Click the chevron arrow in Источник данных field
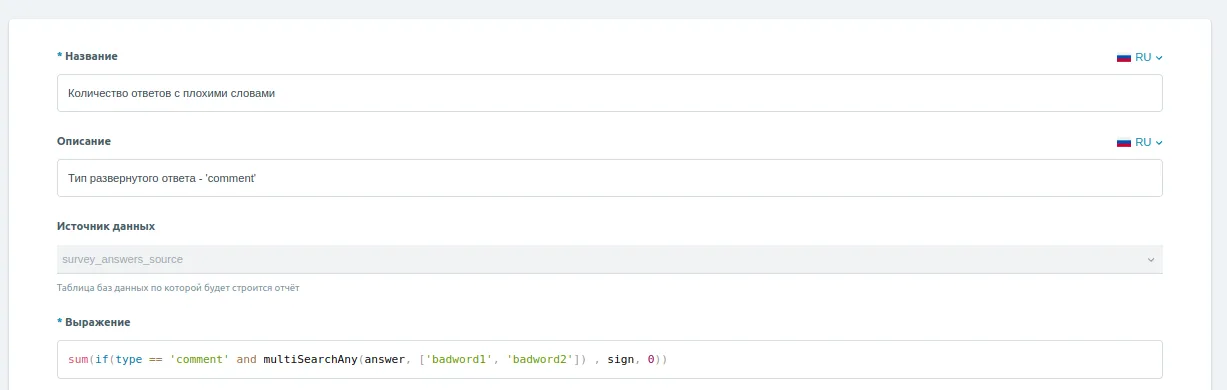This screenshot has height=390, width=1227. point(1150,260)
